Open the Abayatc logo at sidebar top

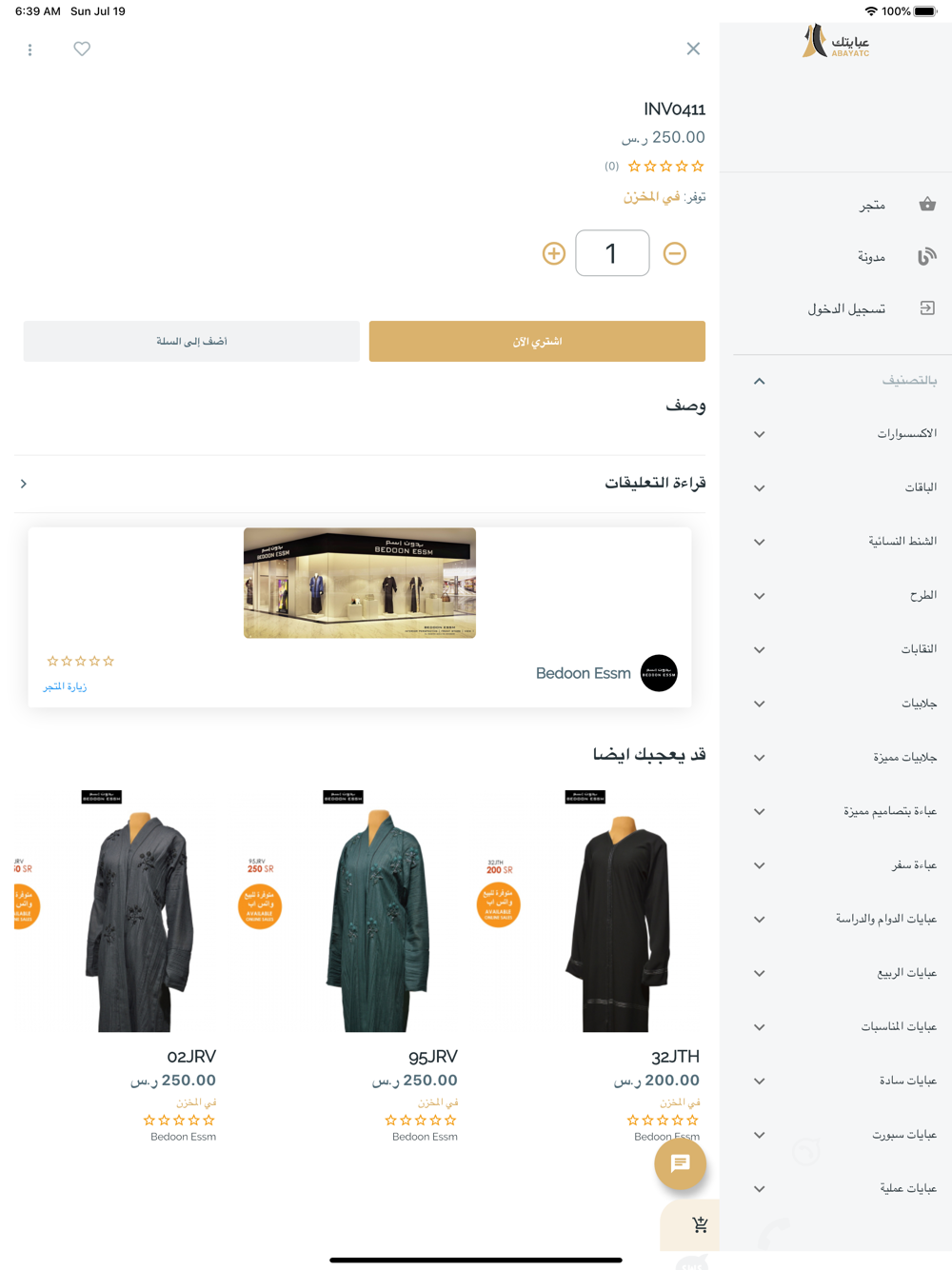point(836,42)
